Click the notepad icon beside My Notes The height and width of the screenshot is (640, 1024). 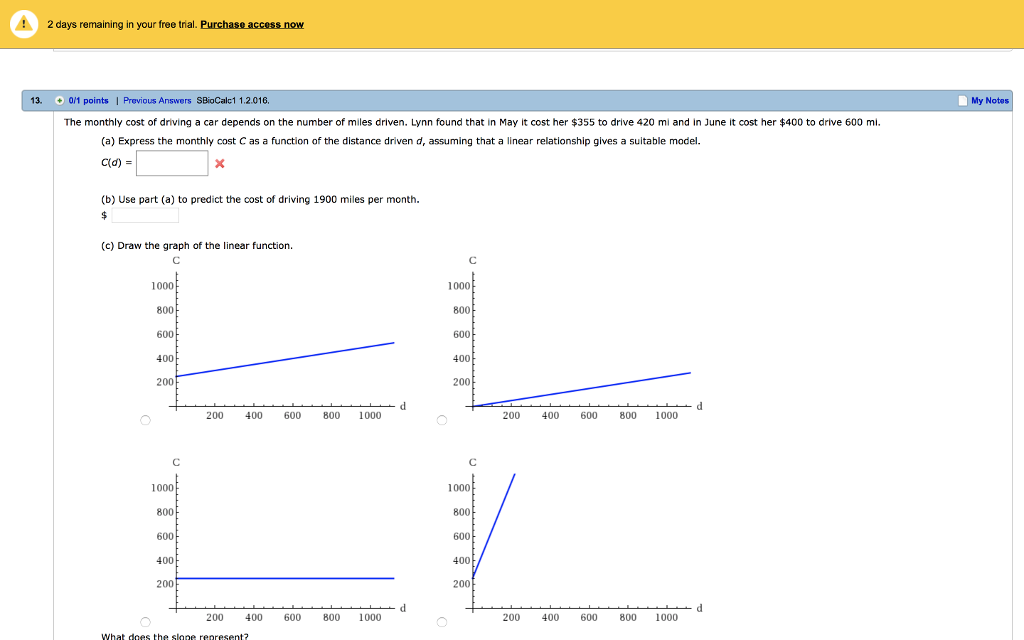click(962, 101)
